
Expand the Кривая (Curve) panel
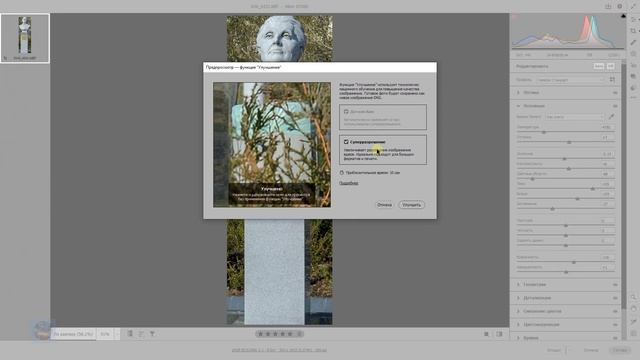point(518,338)
